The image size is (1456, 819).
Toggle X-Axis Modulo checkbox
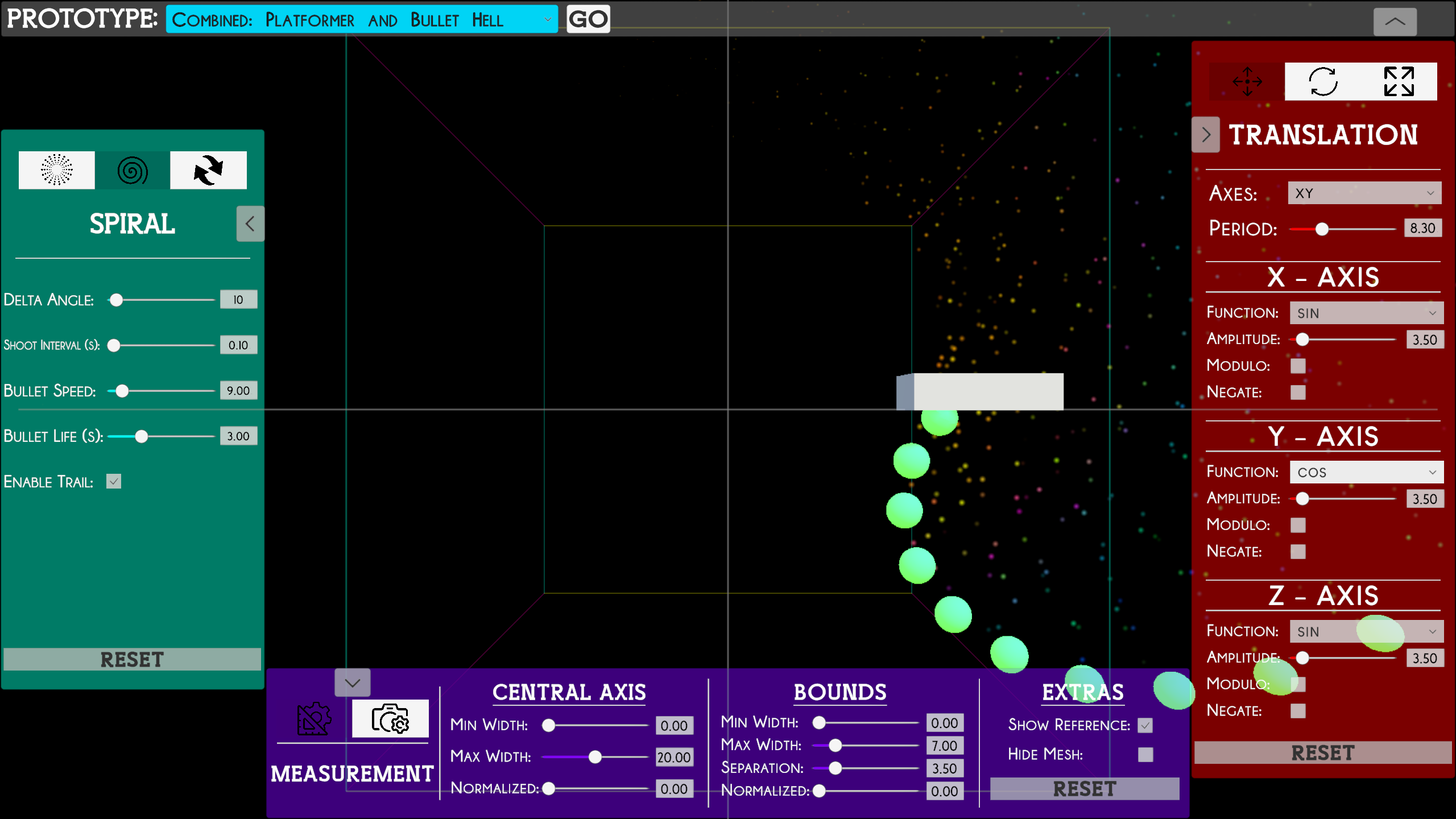tap(1298, 366)
